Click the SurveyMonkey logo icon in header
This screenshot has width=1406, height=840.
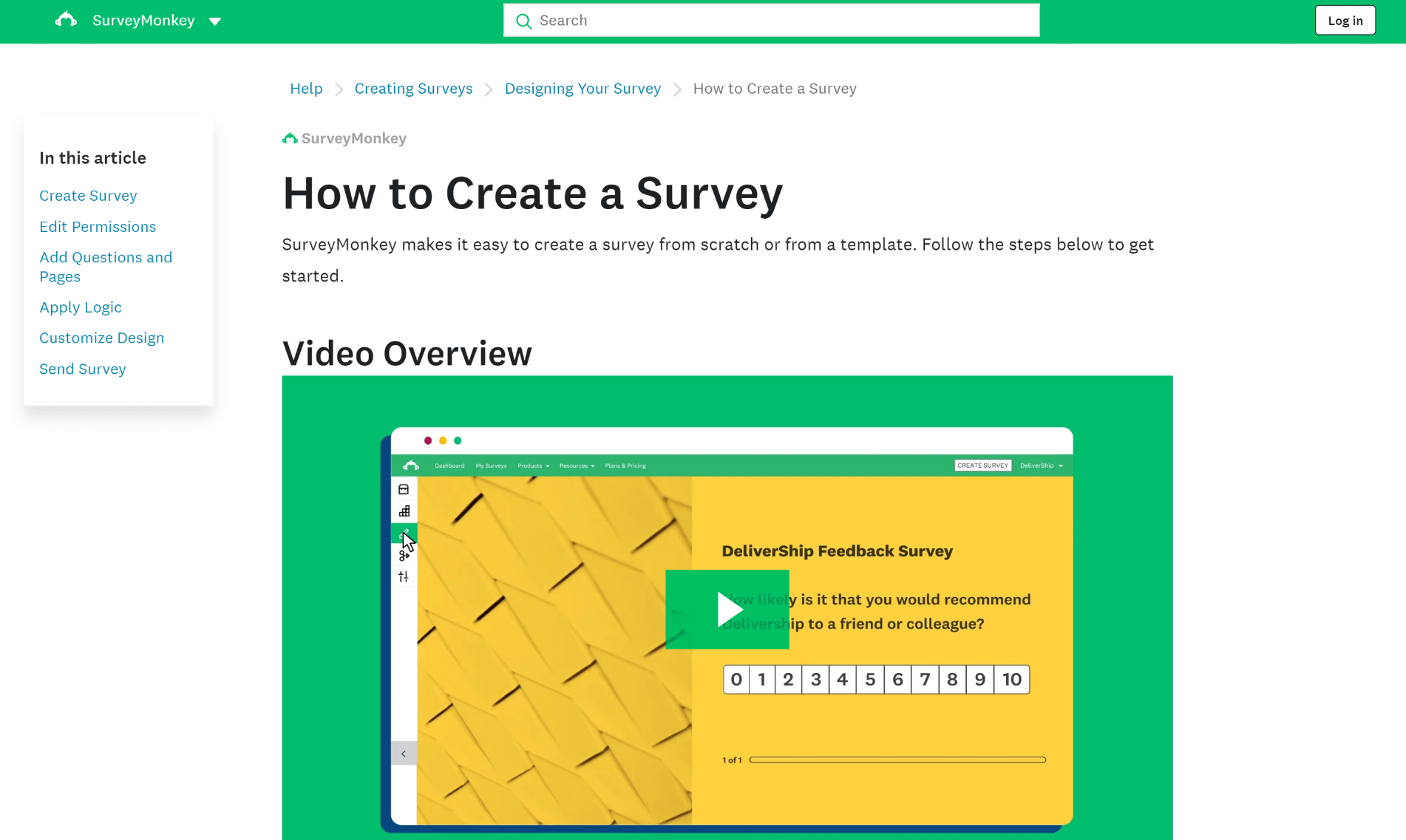click(66, 20)
